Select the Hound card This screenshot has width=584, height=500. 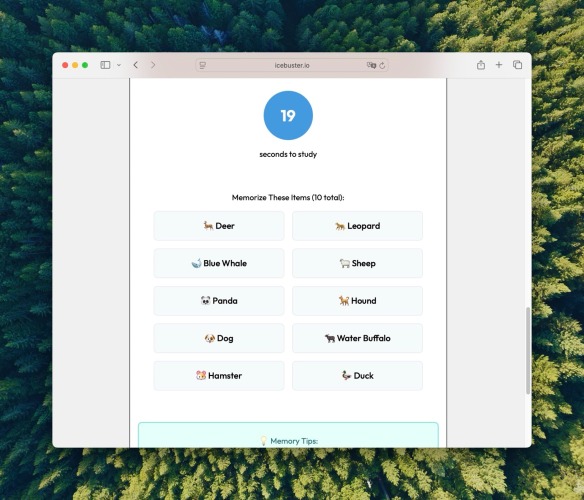(358, 301)
